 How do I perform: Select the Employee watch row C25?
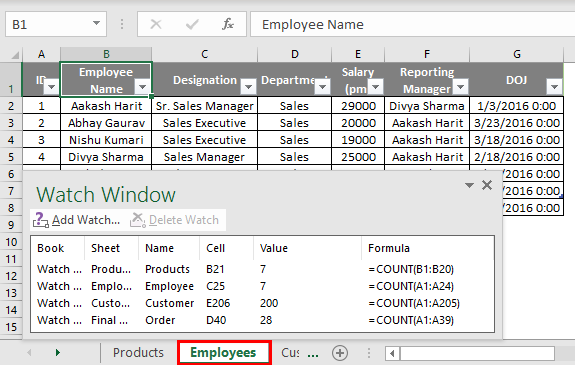[262, 286]
